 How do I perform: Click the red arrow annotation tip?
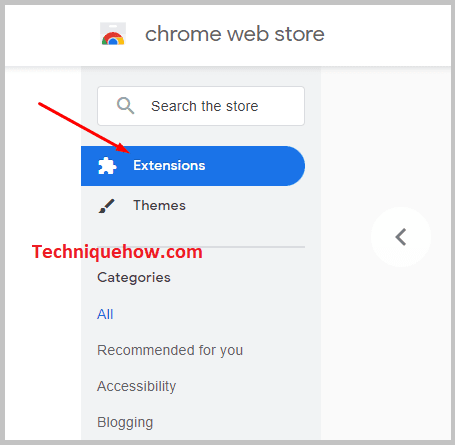(x=127, y=151)
